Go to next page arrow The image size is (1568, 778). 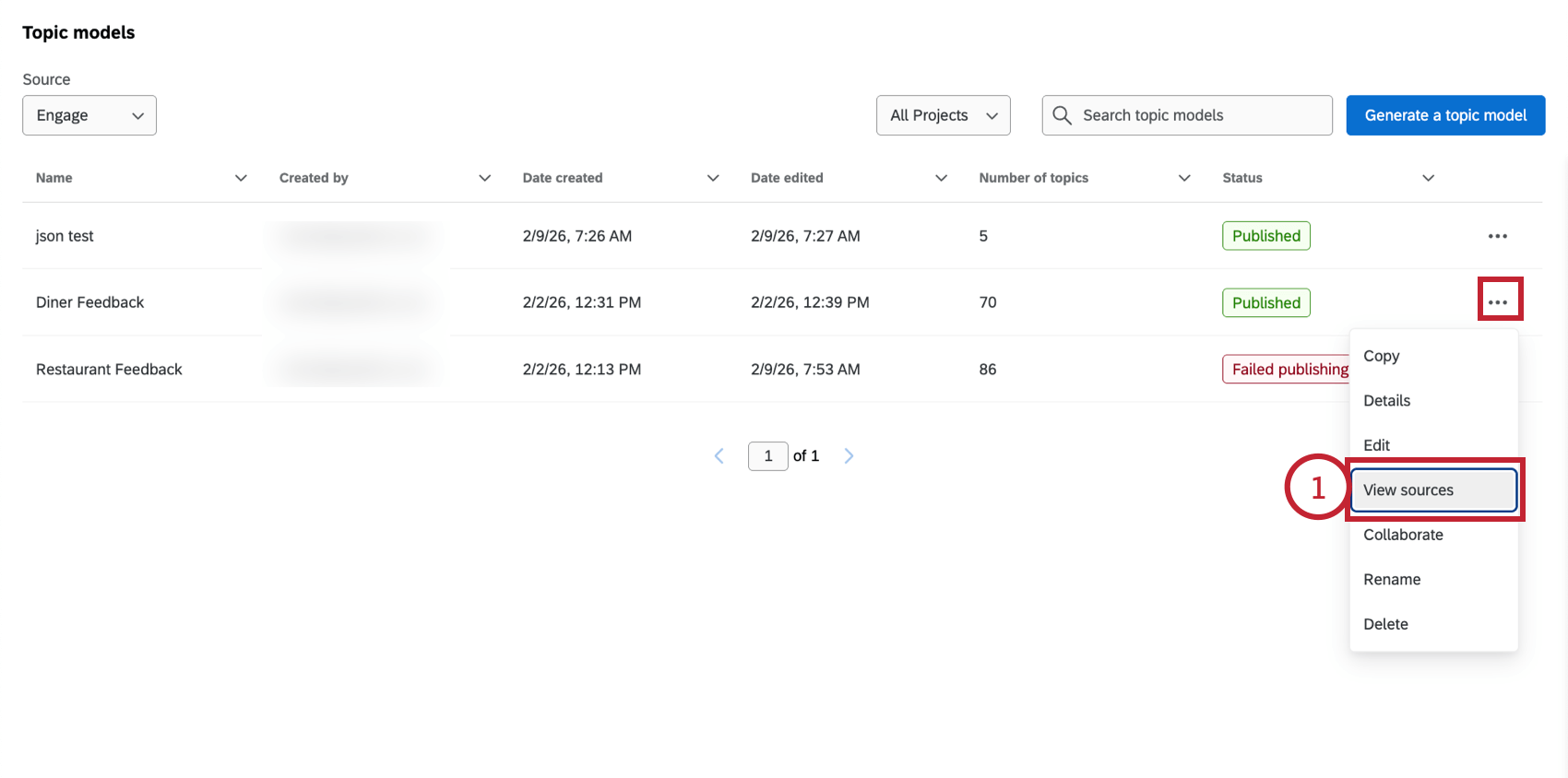coord(849,456)
